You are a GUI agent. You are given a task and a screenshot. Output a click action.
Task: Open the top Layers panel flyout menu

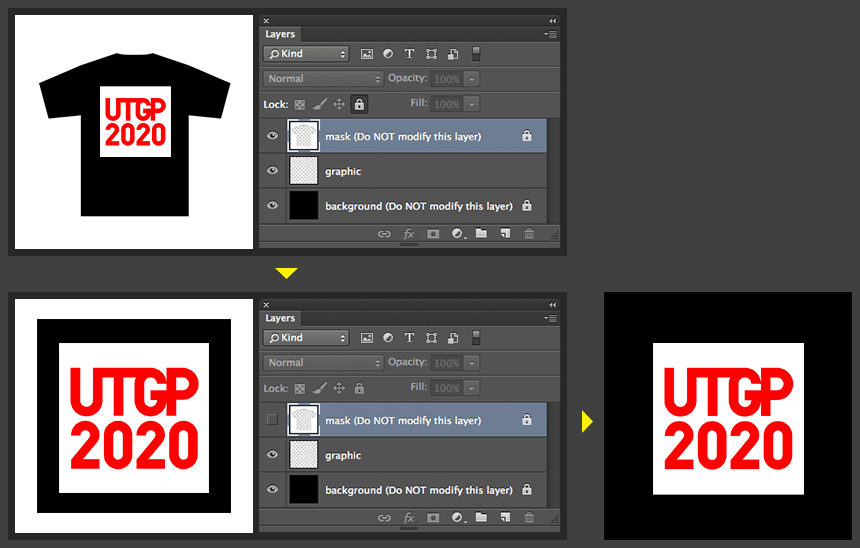(x=551, y=34)
